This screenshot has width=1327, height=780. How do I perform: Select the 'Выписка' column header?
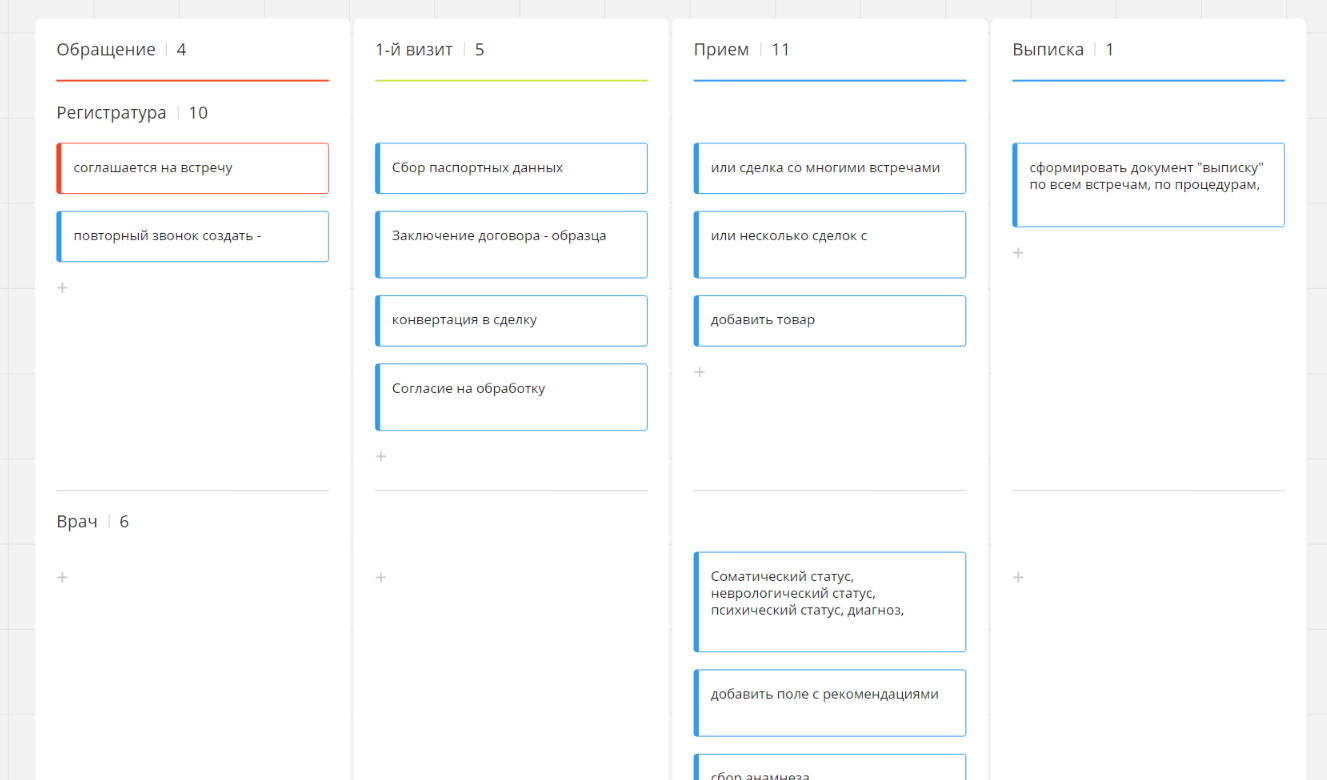pyautogui.click(x=1048, y=49)
